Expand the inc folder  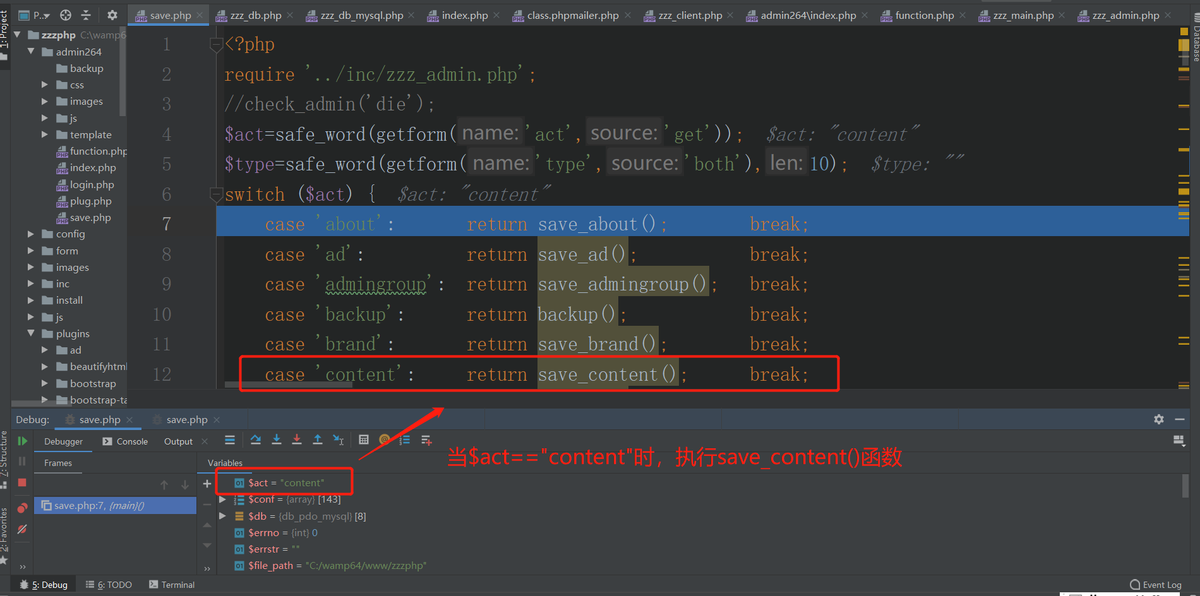click(x=33, y=284)
